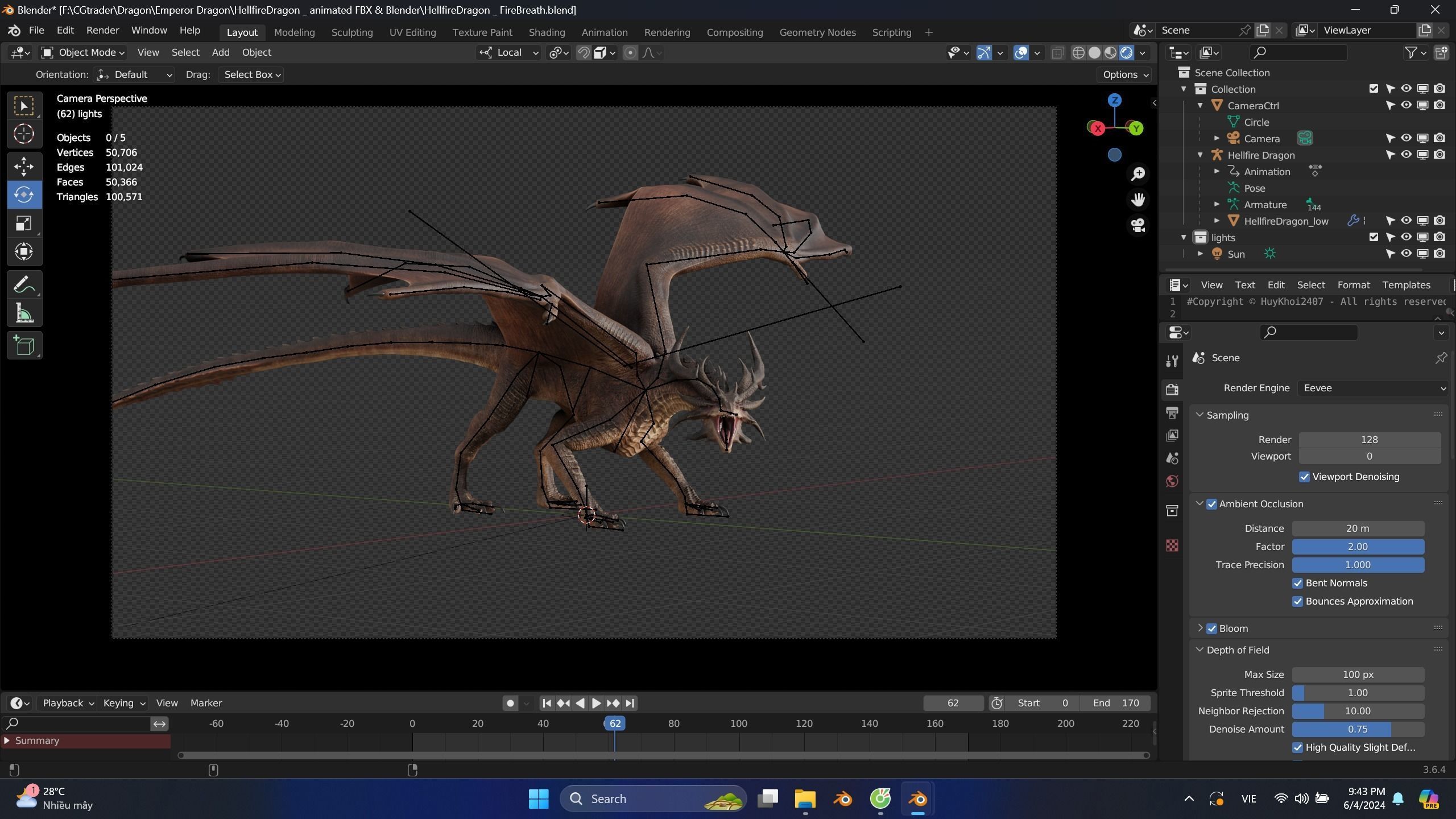Viewport: 1456px width, 819px height.
Task: Switch to rendered viewport shading
Action: pyautogui.click(x=1126, y=53)
